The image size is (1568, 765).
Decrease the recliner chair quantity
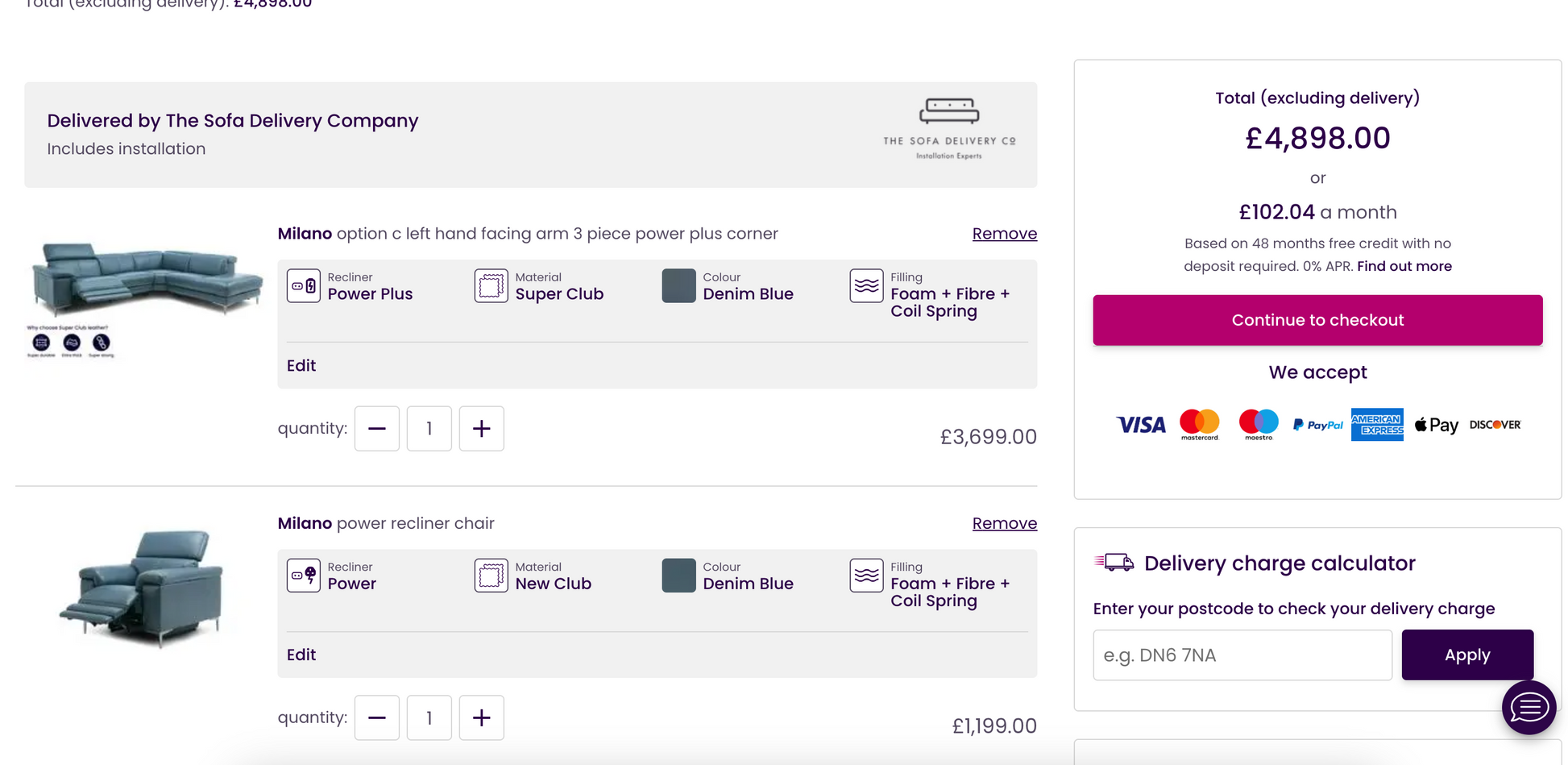click(x=377, y=718)
